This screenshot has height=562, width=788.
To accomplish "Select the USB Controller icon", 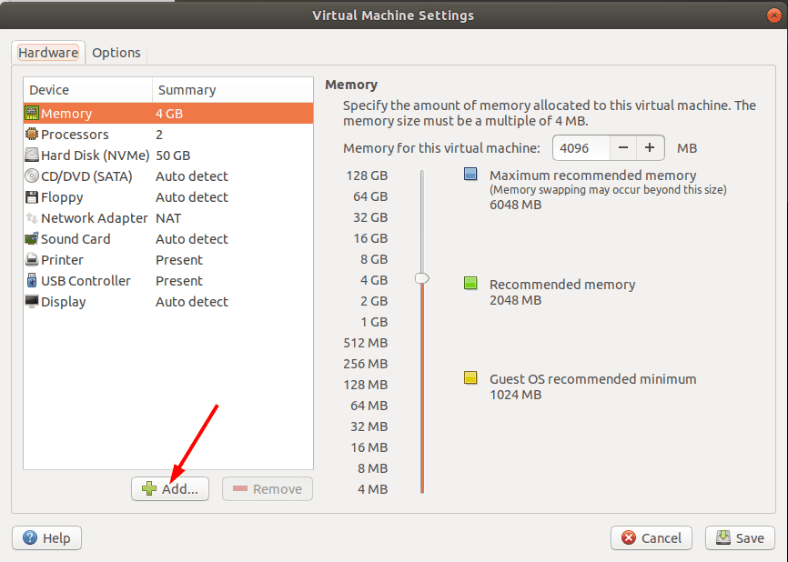I will (32, 280).
